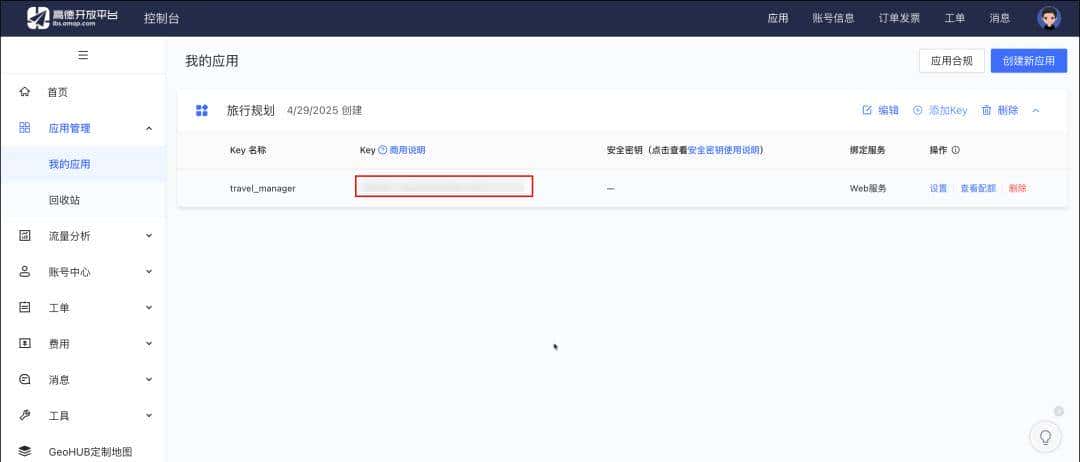Click the 工单 sidebar icon
The height and width of the screenshot is (462, 1080).
(x=25, y=308)
